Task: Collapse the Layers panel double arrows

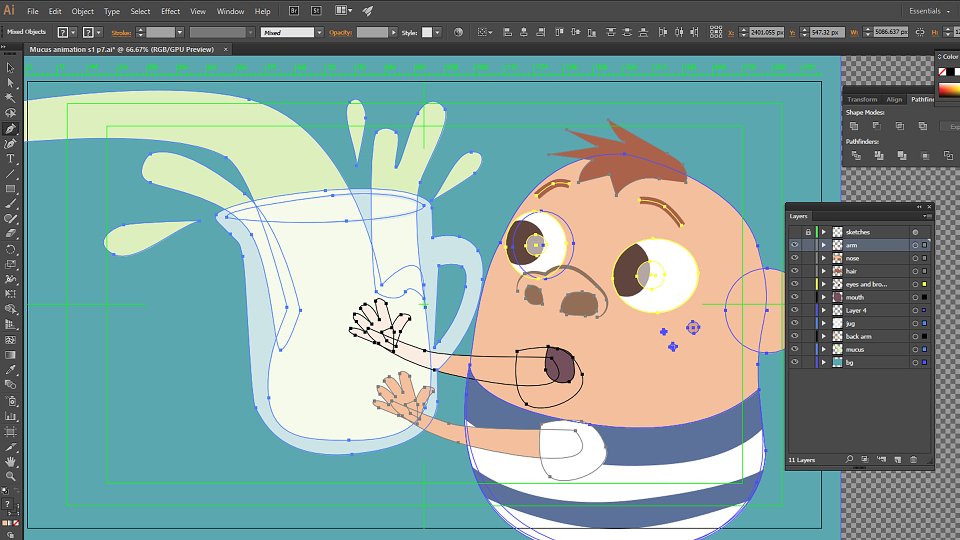Action: point(919,207)
